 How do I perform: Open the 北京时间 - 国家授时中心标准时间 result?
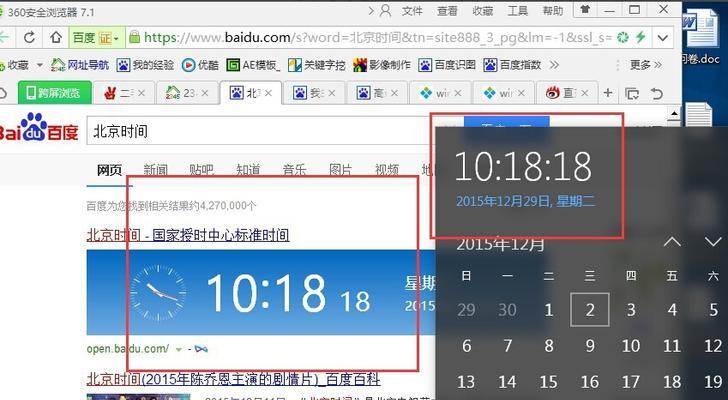[188, 235]
